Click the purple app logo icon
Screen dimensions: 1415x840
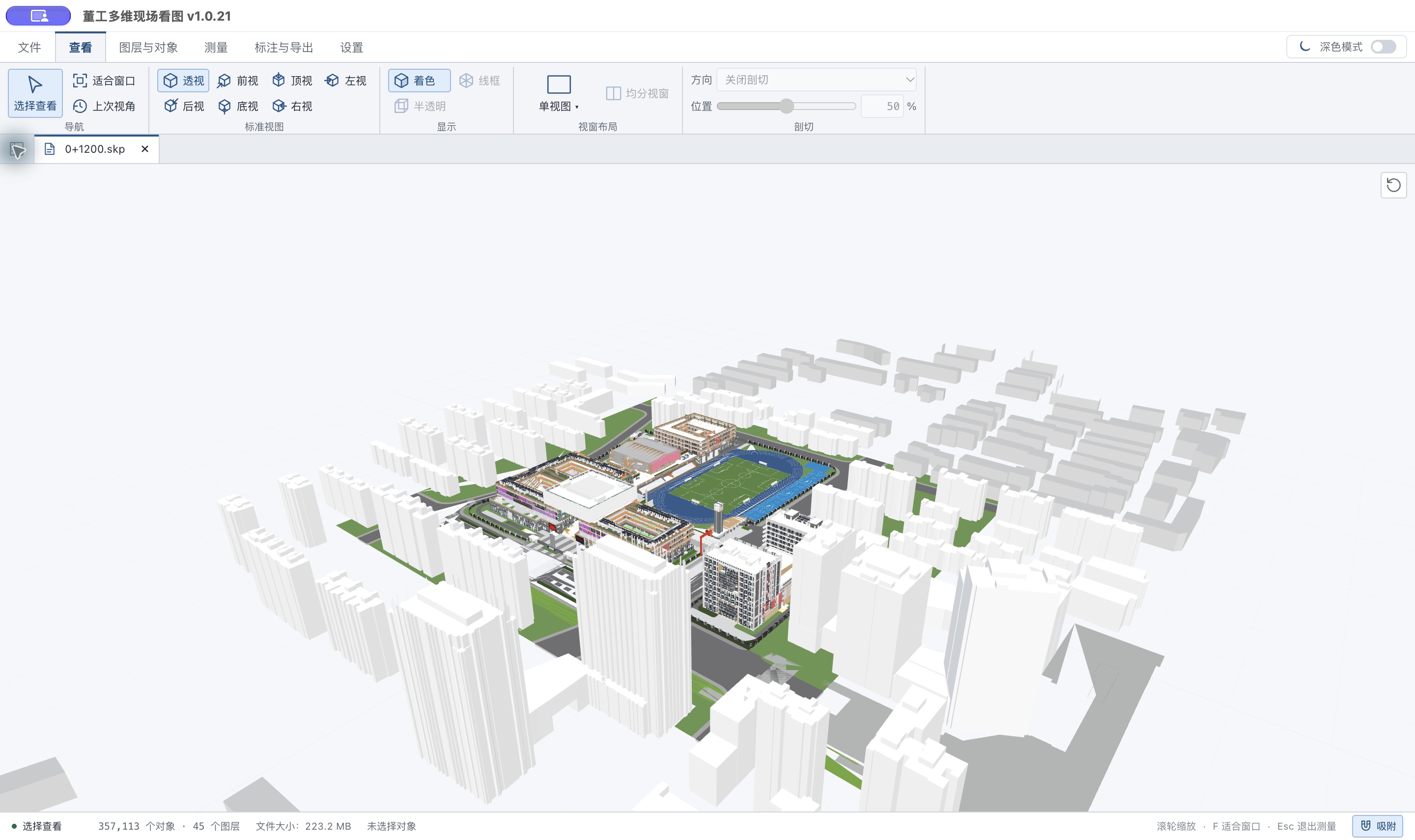pyautogui.click(x=38, y=15)
